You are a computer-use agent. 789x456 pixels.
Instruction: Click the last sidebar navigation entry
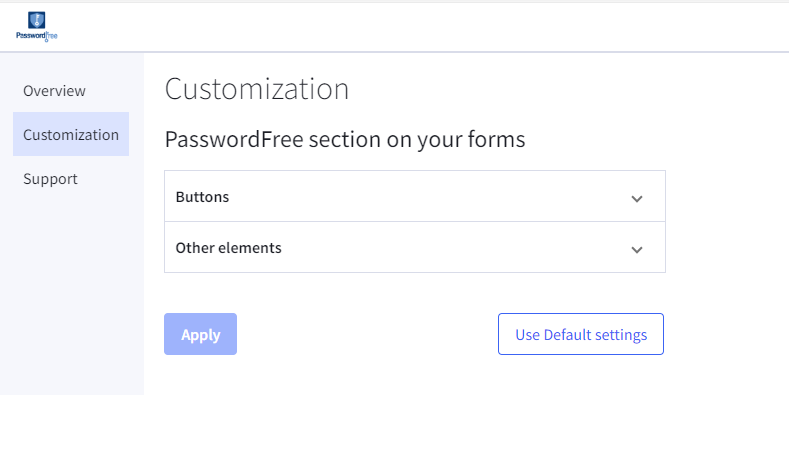(x=50, y=179)
